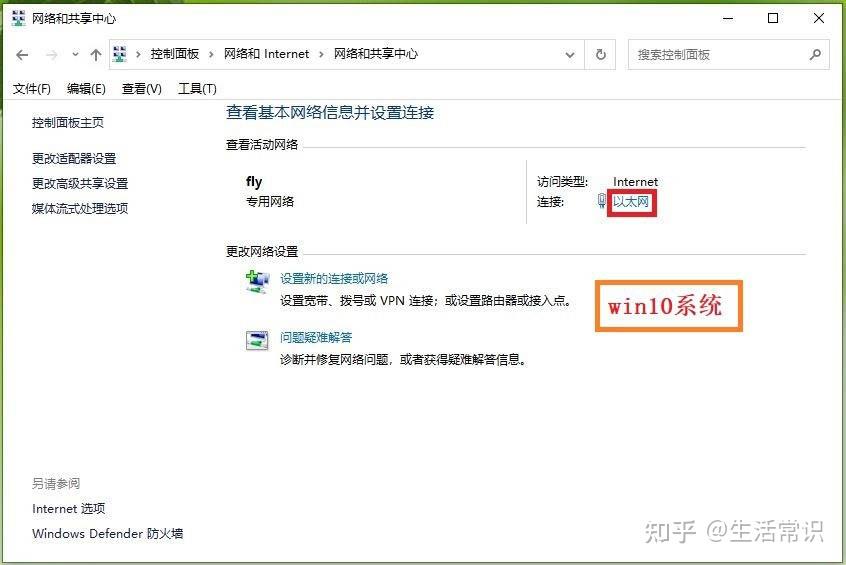Close the 网络和共享中心 window
The image size is (846, 565).
tap(818, 18)
